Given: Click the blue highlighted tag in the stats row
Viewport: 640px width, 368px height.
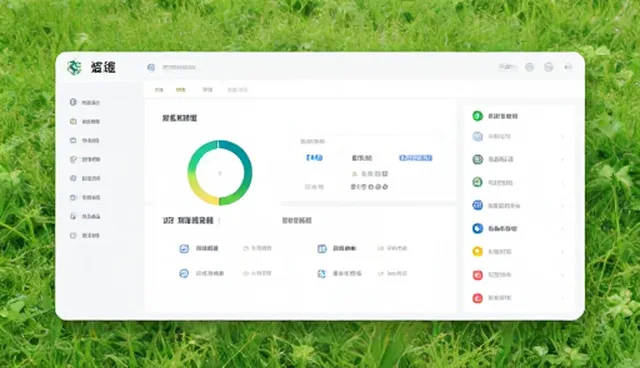Looking at the screenshot, I should point(416,158).
